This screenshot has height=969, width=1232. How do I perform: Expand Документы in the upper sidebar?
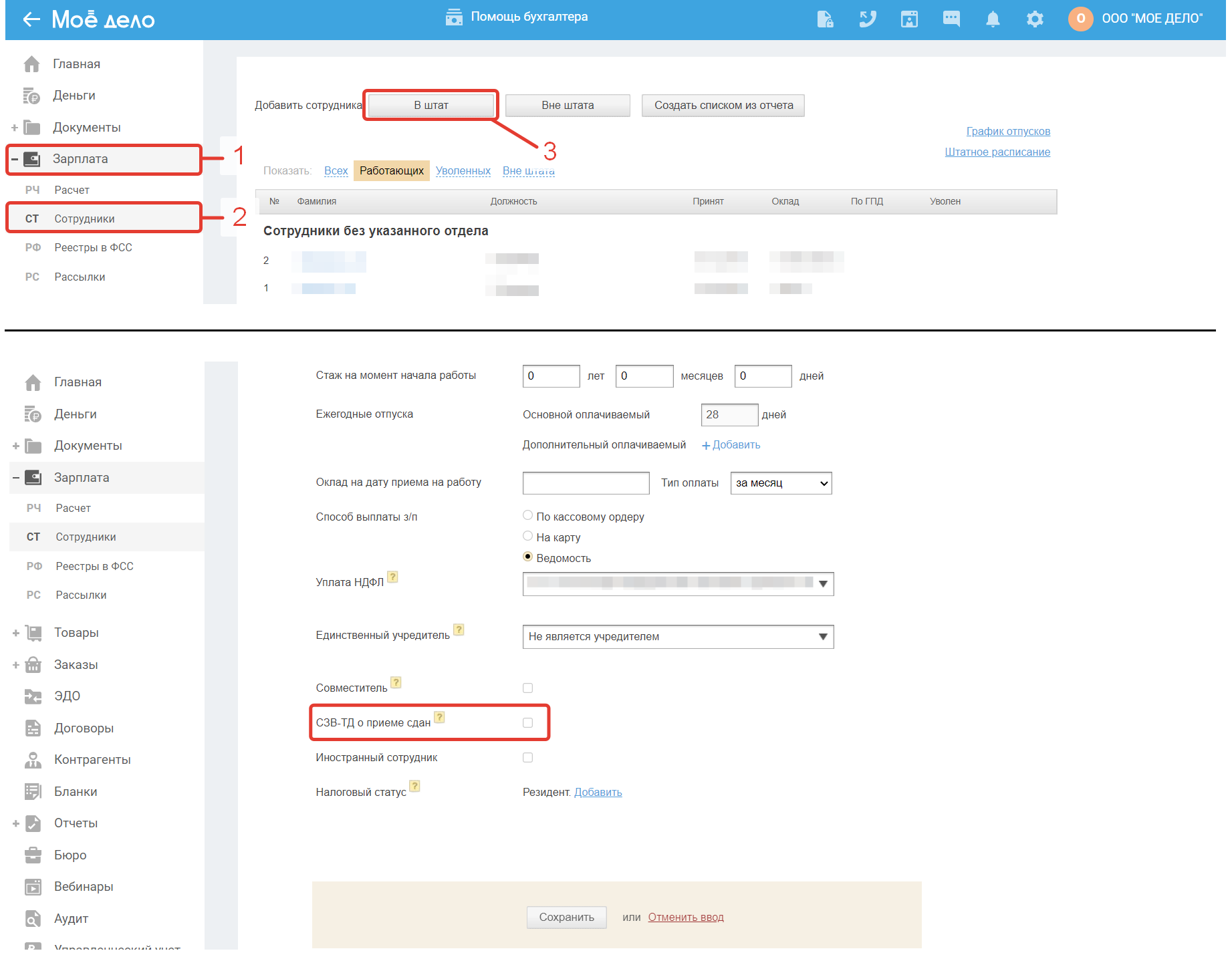click(x=14, y=128)
